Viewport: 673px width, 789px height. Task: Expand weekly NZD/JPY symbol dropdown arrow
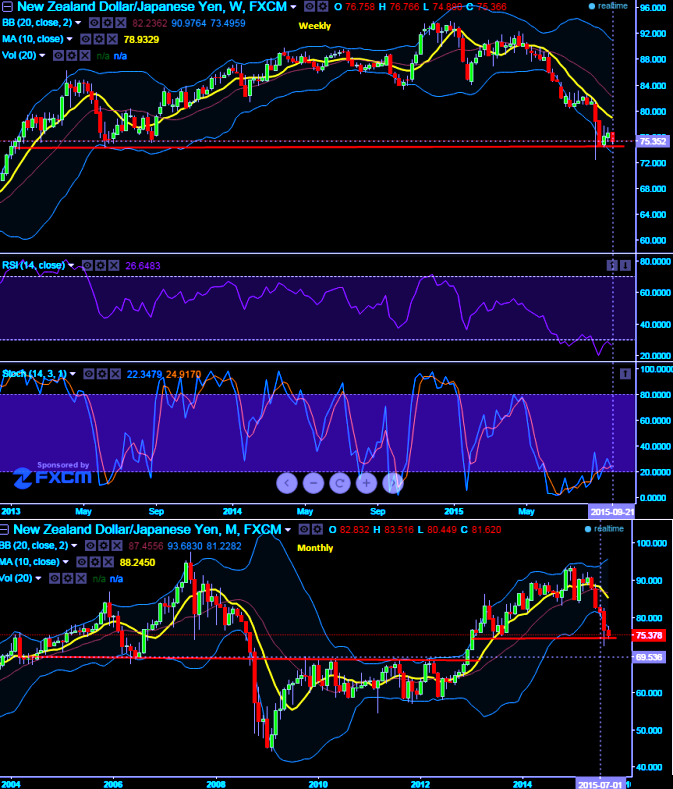(293, 7)
